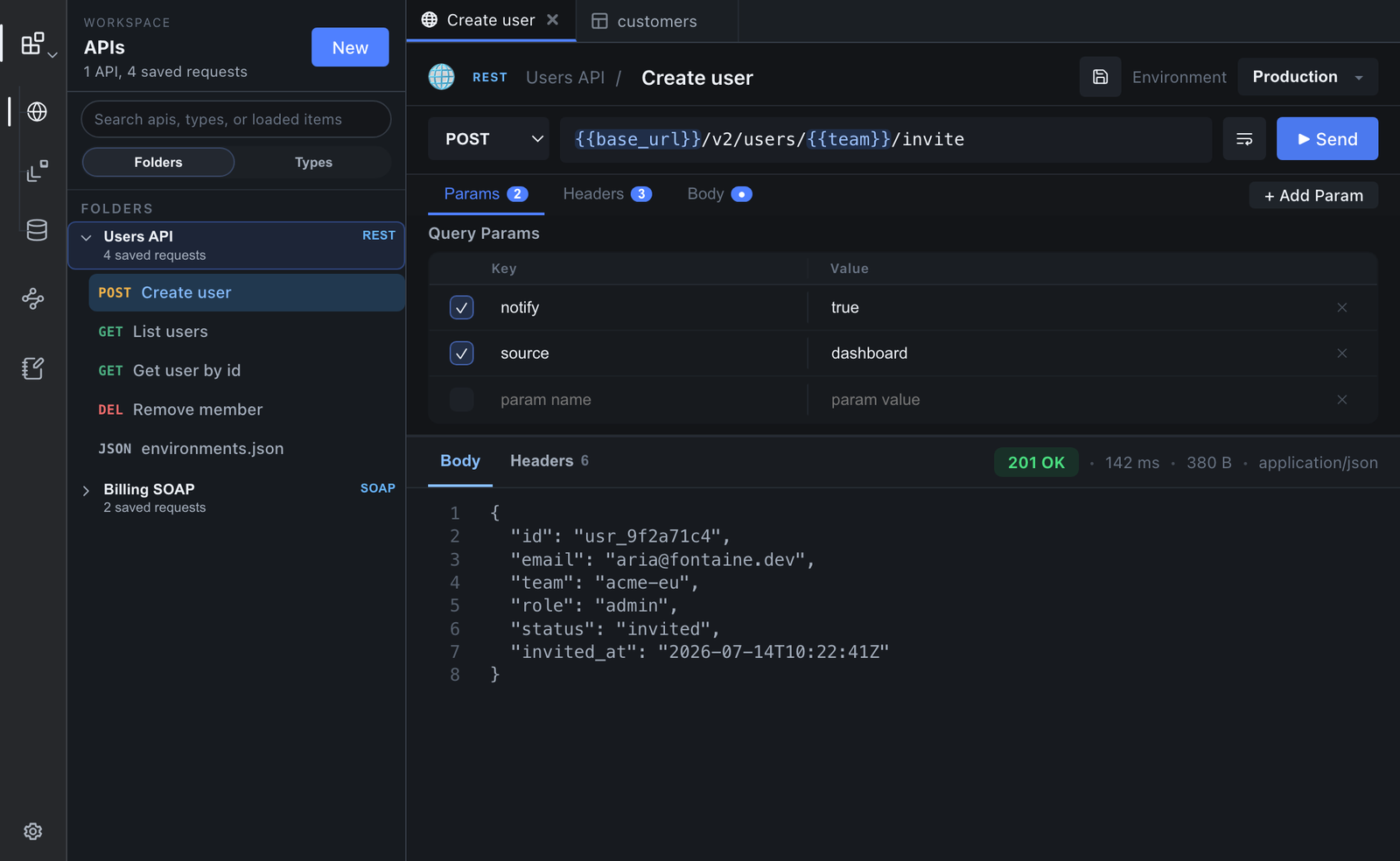
Task: Click the search apis input field
Action: click(236, 119)
